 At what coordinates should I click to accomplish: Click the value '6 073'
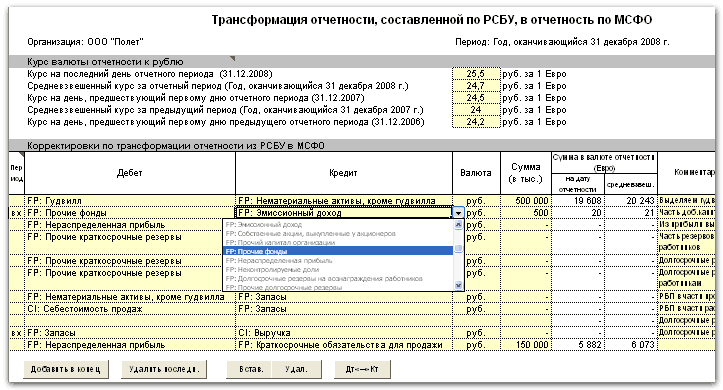(631, 345)
